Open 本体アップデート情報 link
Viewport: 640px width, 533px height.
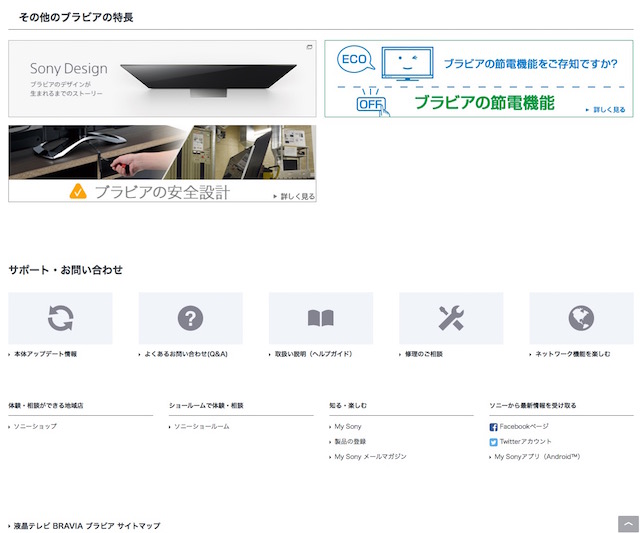(45, 354)
